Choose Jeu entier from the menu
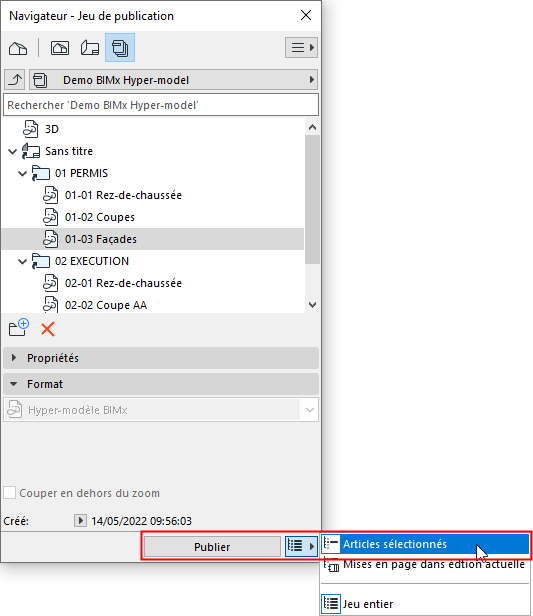 pyautogui.click(x=425, y=603)
